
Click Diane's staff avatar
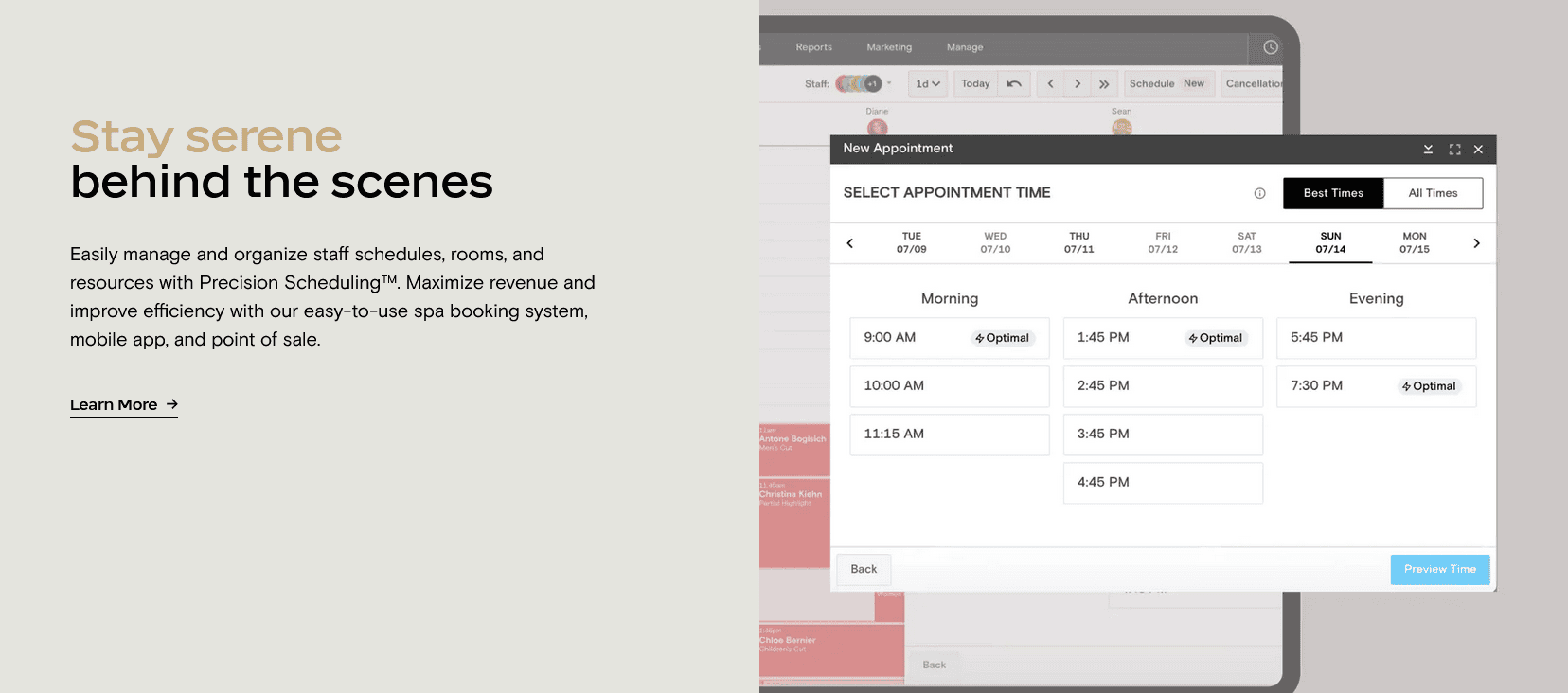[x=877, y=127]
